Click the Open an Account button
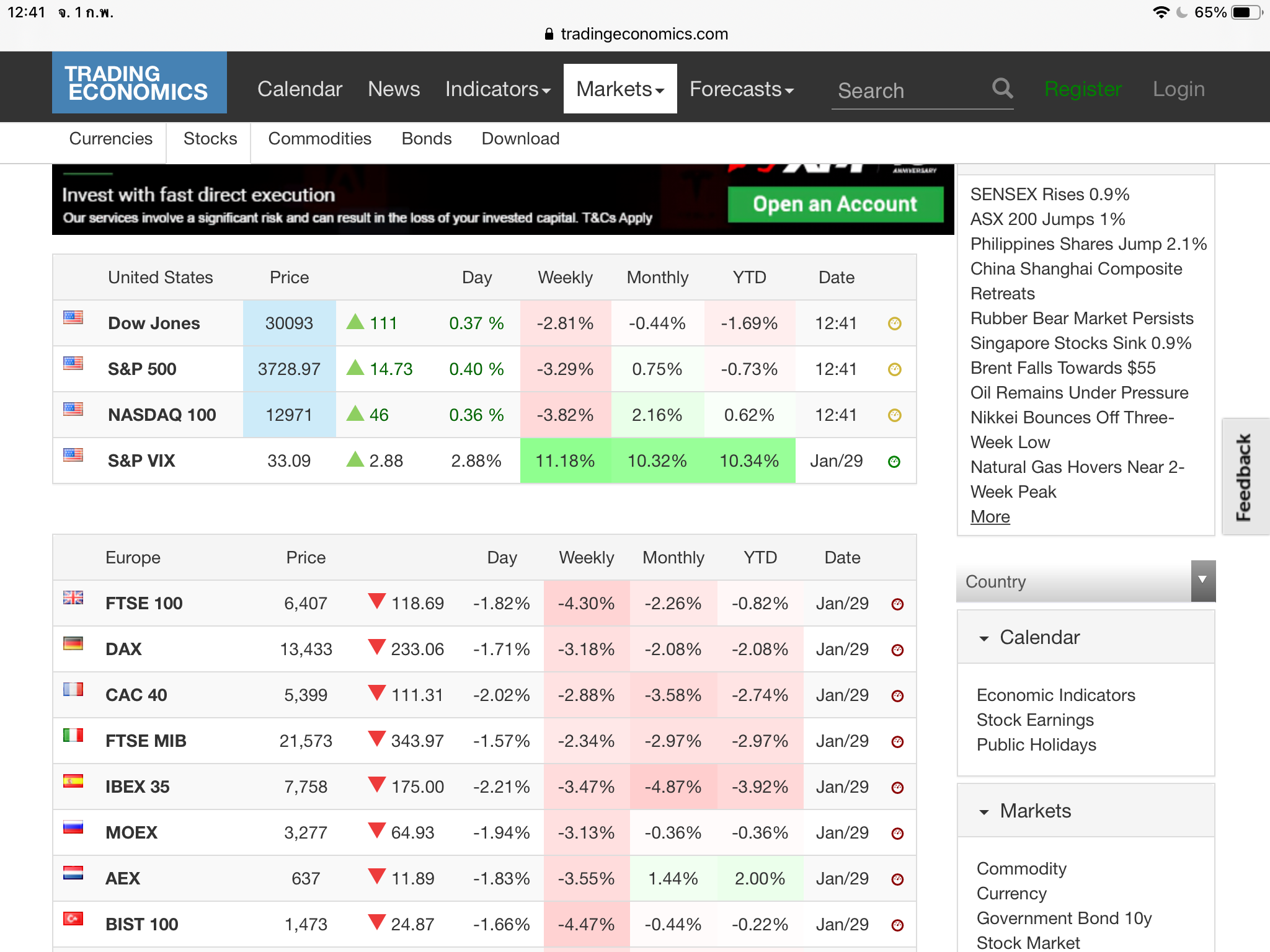 835,204
